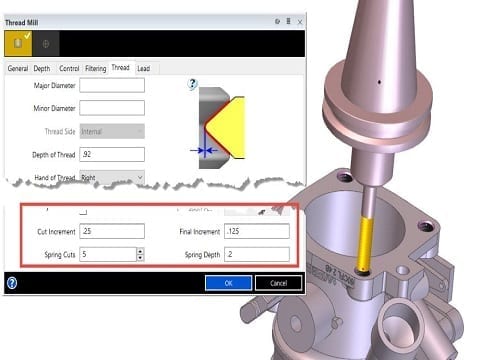
Task: Open the Filtering tab
Action: [x=96, y=68]
